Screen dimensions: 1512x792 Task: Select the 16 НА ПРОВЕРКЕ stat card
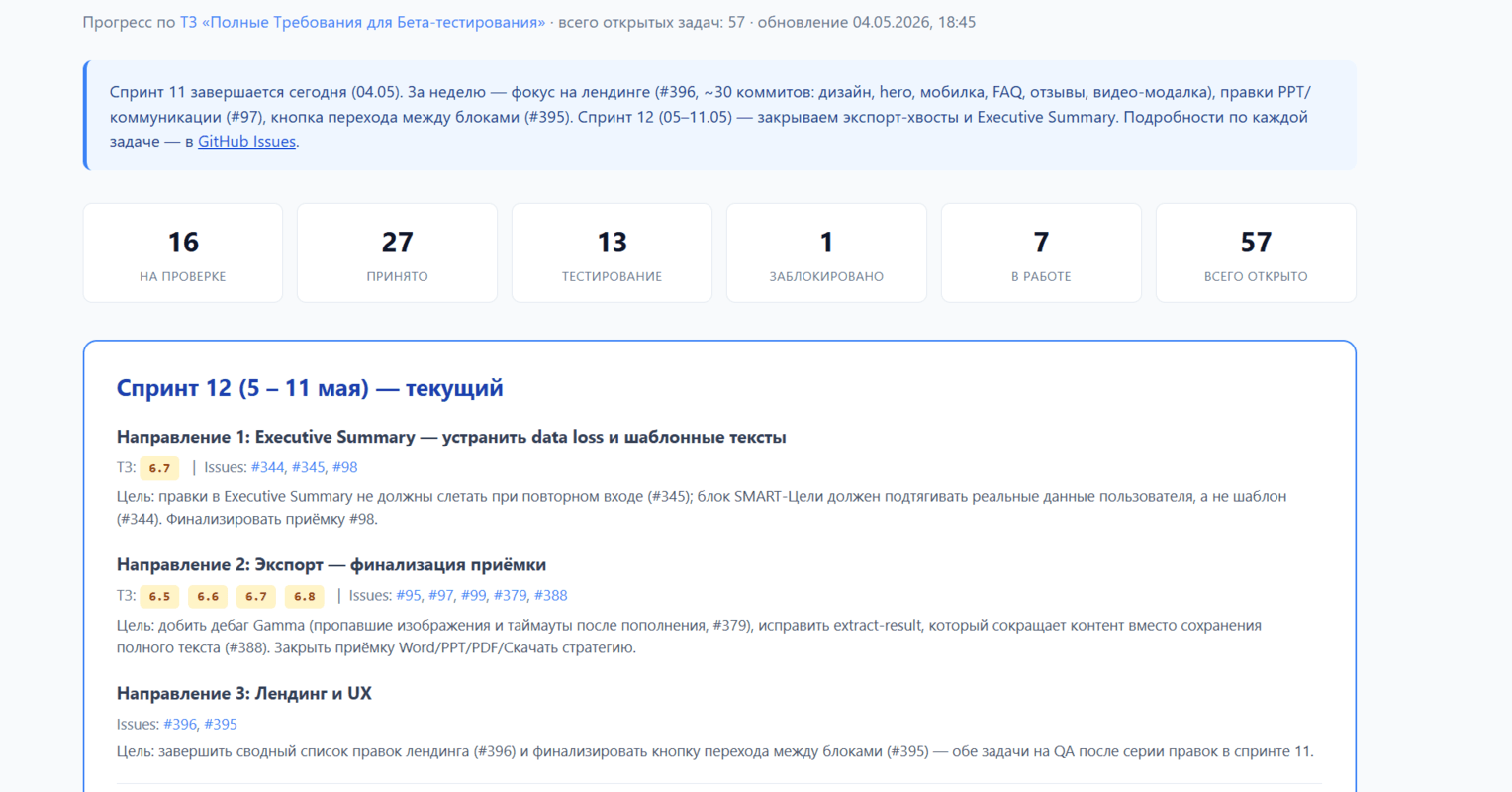click(183, 252)
